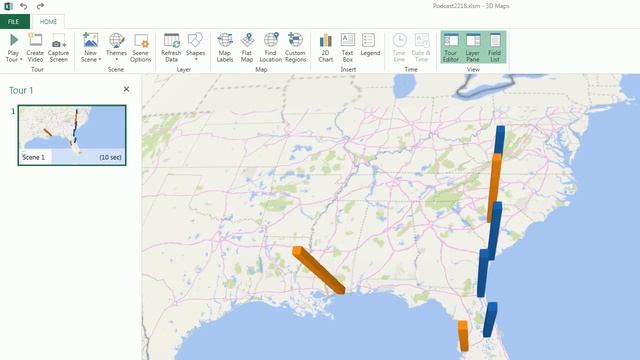Toggle the Layer Pane

point(473,48)
